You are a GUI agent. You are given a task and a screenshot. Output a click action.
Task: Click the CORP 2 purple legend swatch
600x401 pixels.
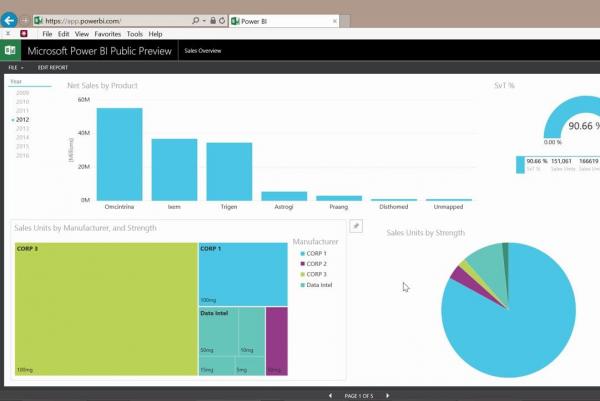tap(302, 264)
